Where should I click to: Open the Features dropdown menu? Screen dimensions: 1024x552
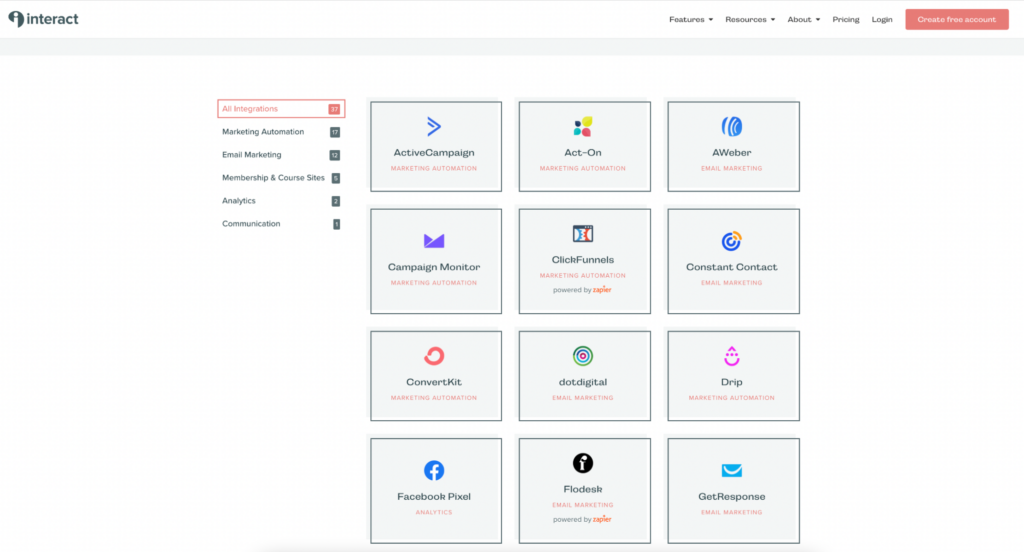point(691,20)
